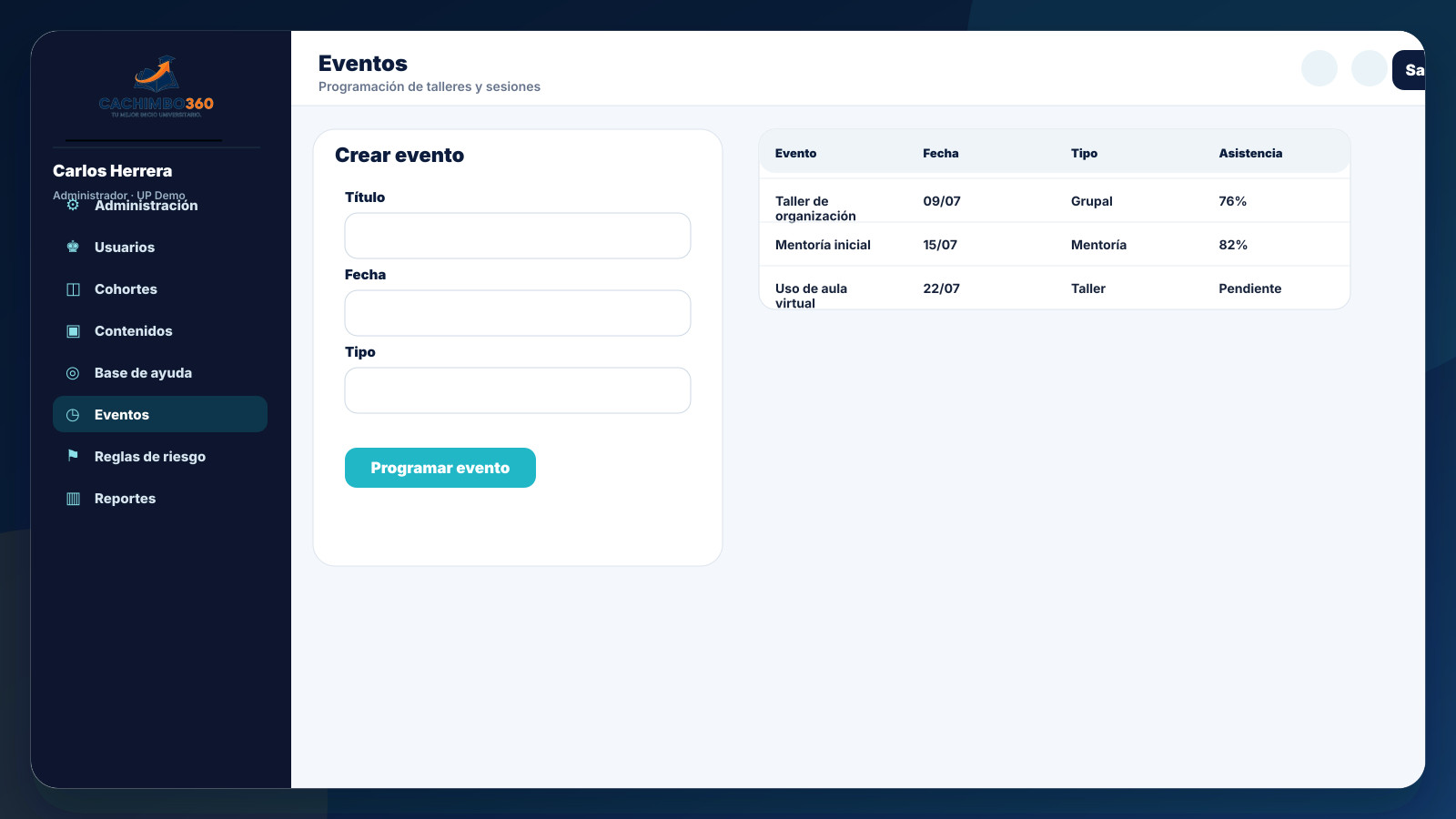Open Reglas de riesgo
The width and height of the screenshot is (1456, 819).
tap(160, 457)
